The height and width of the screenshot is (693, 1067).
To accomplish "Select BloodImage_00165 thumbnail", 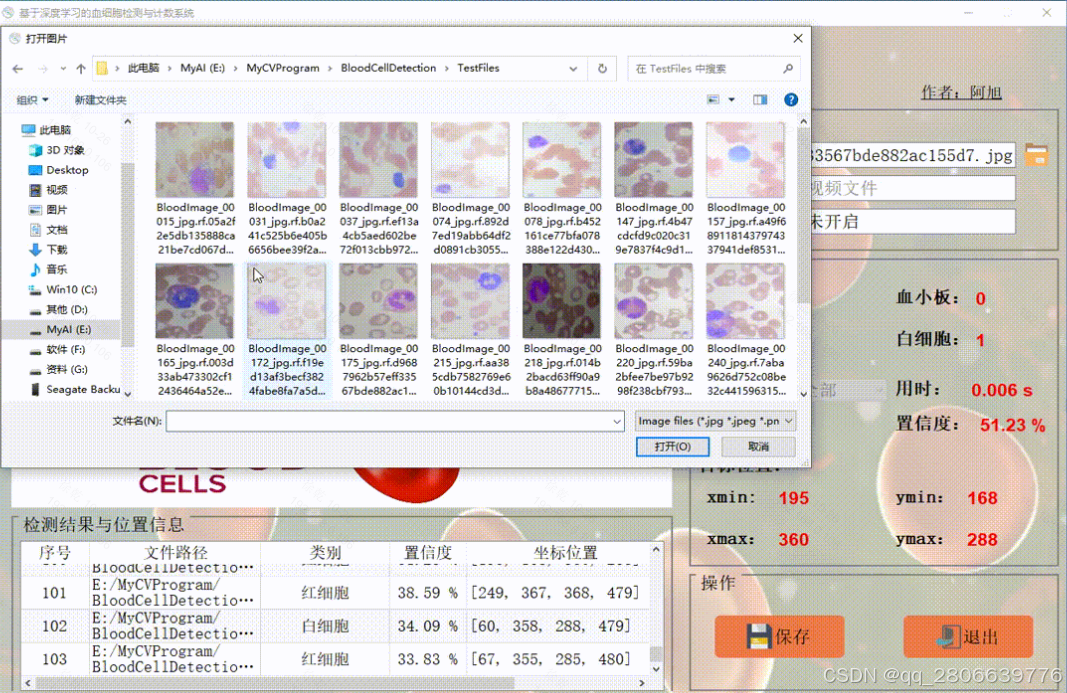I will click(195, 301).
